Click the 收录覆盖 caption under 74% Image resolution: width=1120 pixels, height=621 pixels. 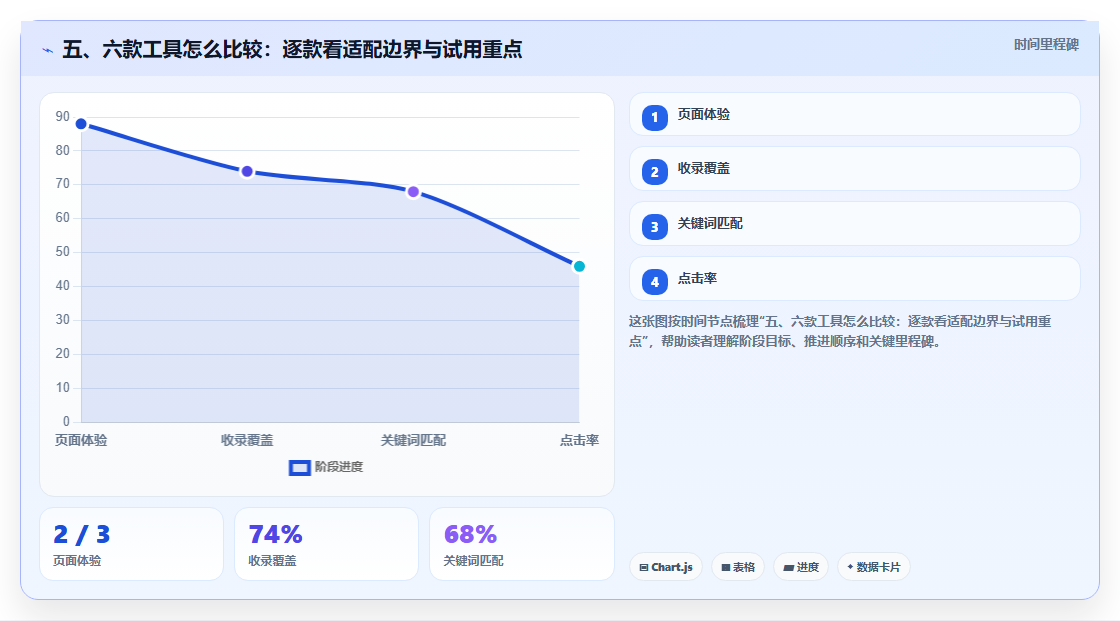click(272, 561)
